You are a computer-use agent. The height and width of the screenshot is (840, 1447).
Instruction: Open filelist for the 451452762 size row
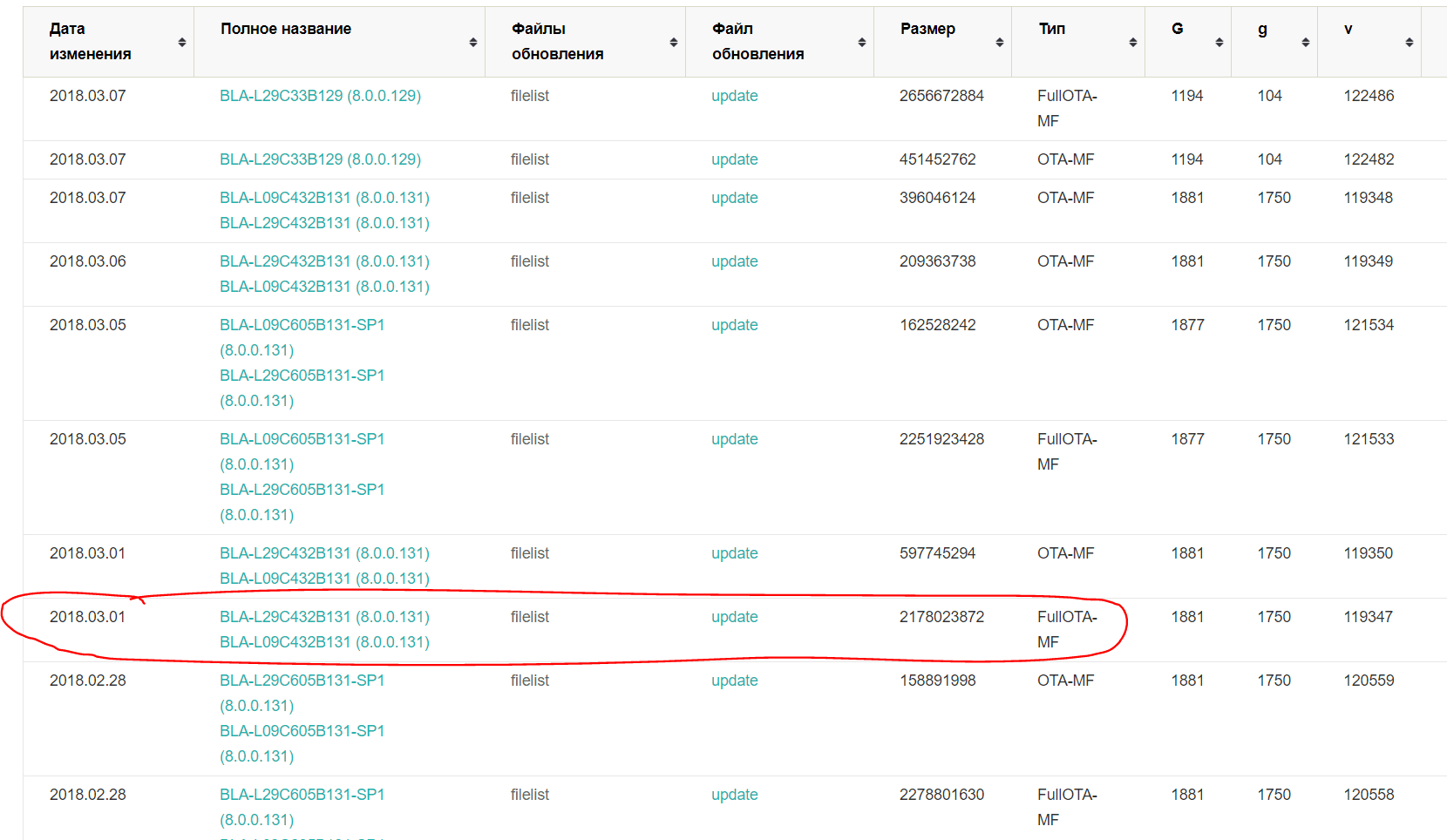coord(530,159)
